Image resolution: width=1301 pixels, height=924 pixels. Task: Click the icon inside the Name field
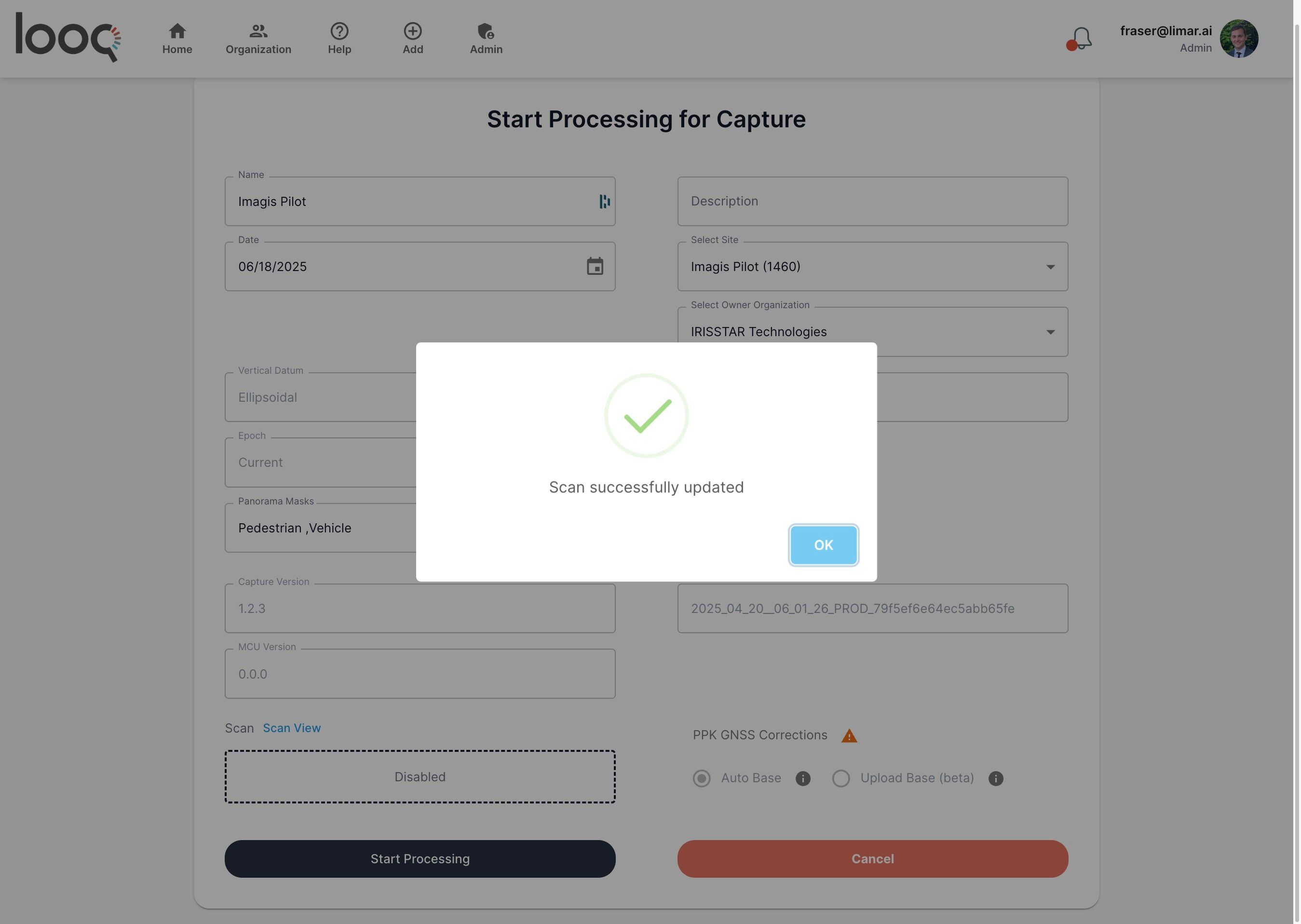[x=604, y=202]
